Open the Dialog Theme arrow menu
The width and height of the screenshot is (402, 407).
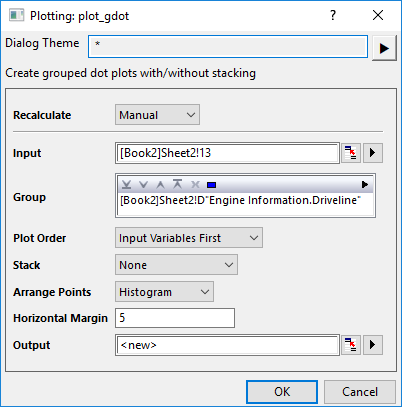tap(384, 48)
